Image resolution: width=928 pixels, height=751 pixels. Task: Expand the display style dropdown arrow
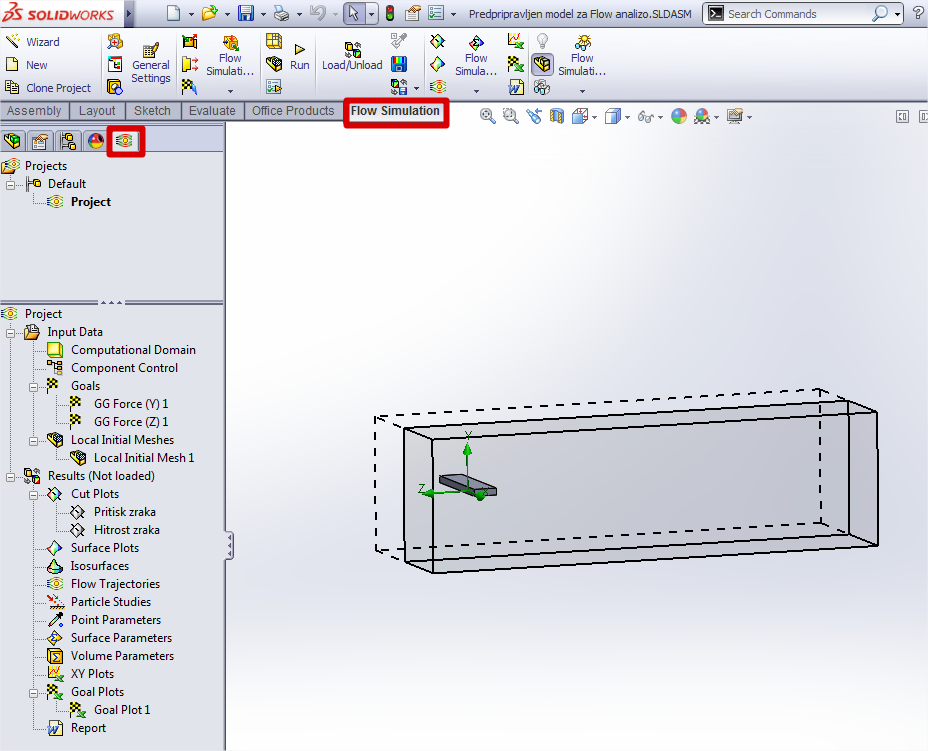(x=627, y=117)
